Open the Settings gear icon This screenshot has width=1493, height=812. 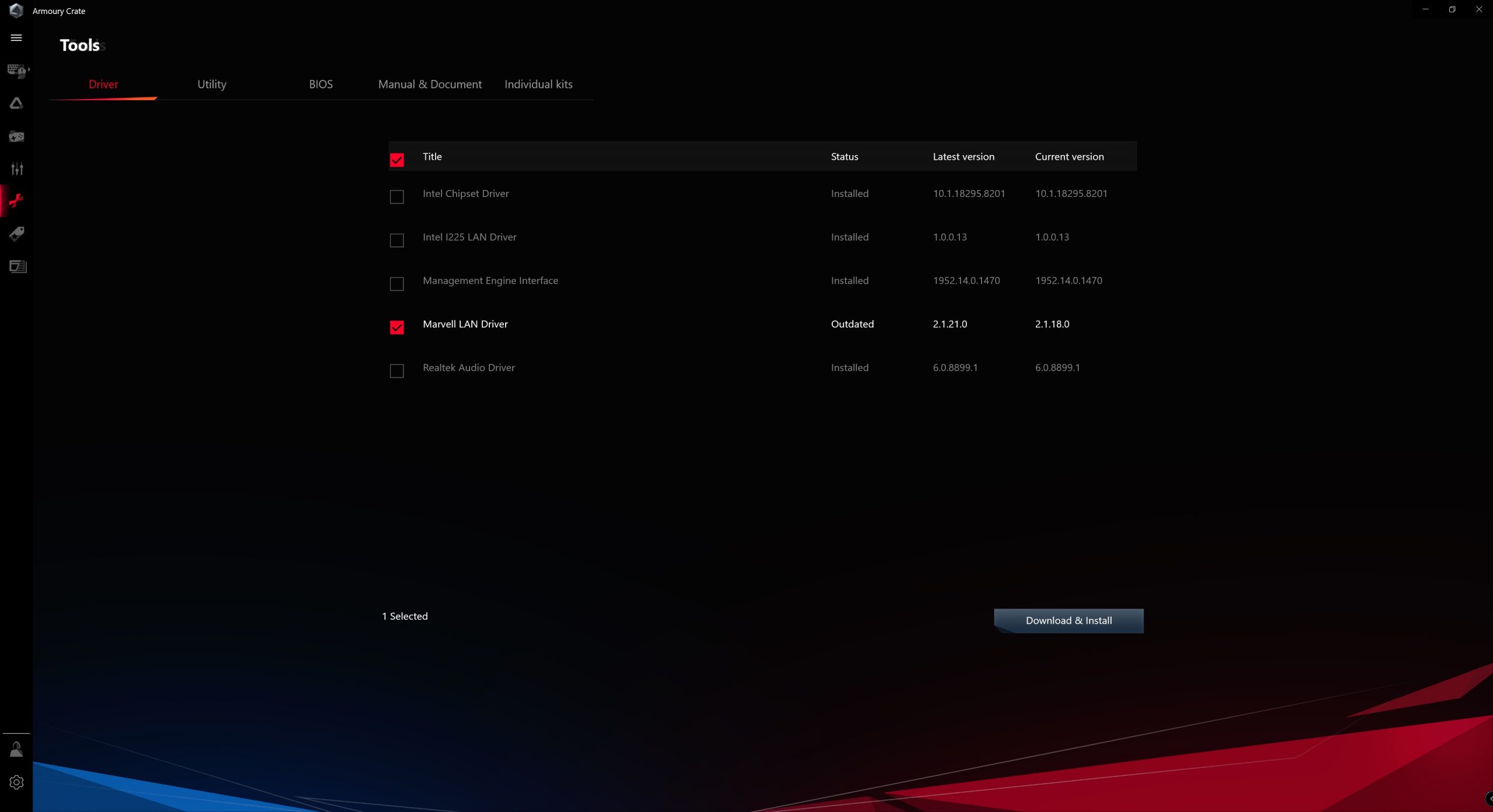point(16,782)
